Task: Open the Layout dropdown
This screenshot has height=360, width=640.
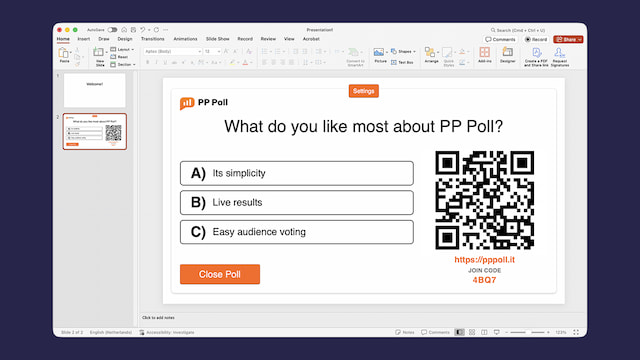Action: point(122,49)
